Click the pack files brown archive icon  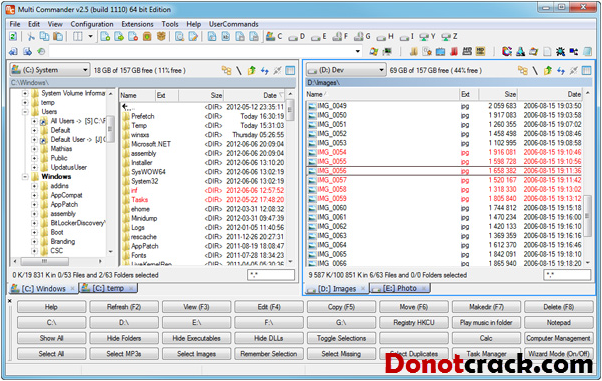point(147,36)
